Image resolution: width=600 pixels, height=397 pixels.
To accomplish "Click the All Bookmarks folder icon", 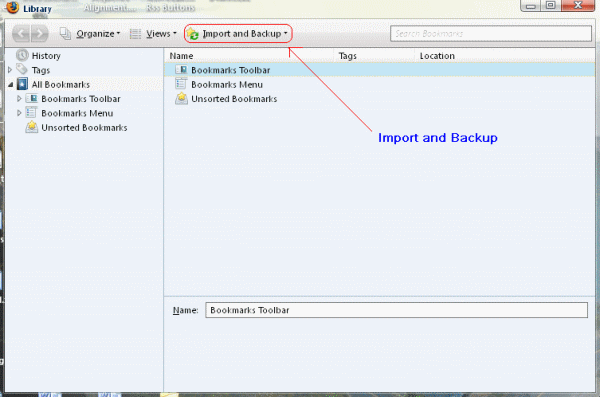I will point(23,84).
